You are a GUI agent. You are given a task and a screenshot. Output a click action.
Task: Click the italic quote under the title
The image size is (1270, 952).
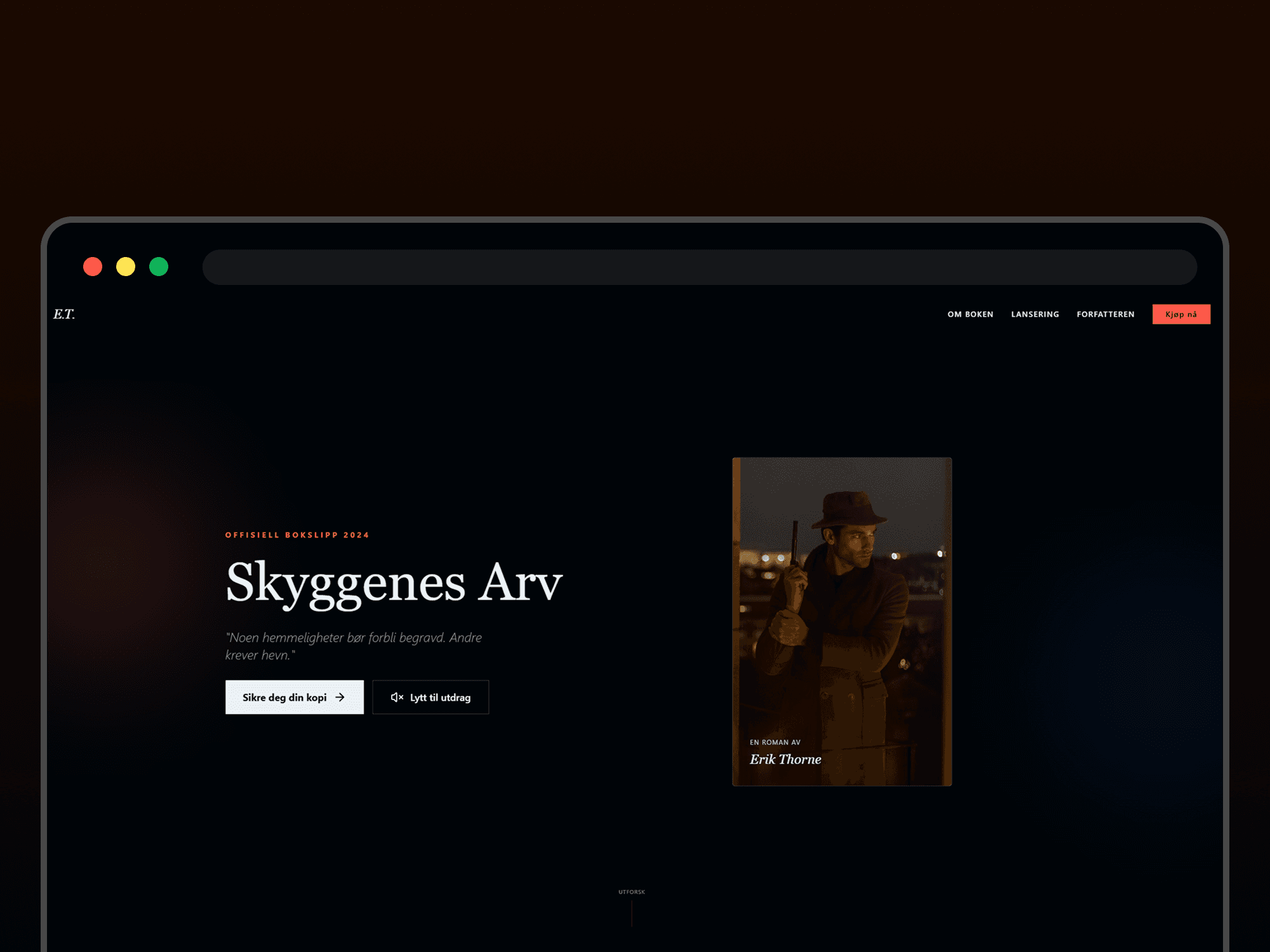(354, 645)
